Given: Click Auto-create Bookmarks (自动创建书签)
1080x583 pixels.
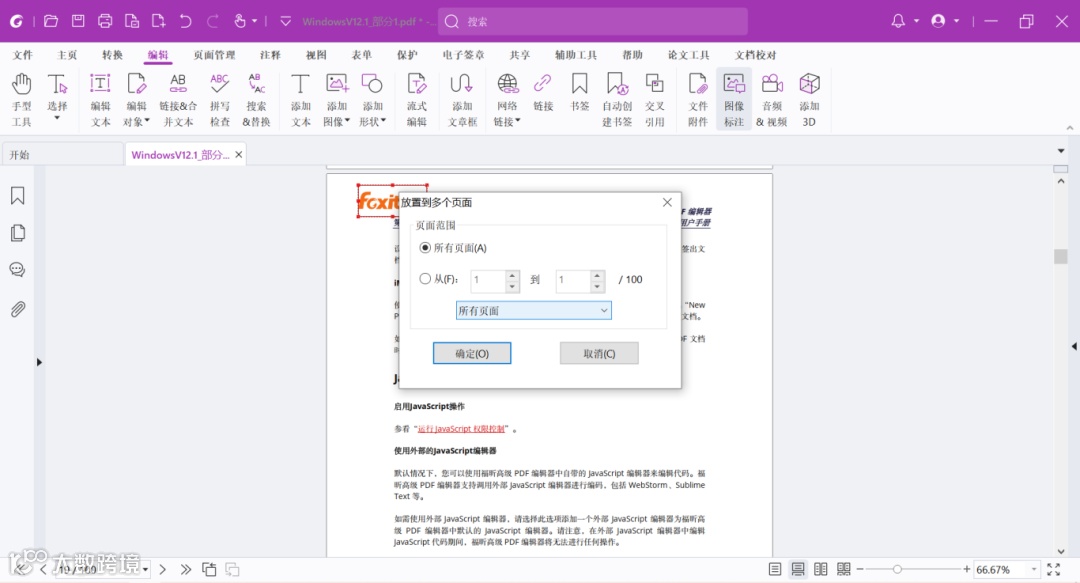Looking at the screenshot, I should [617, 100].
